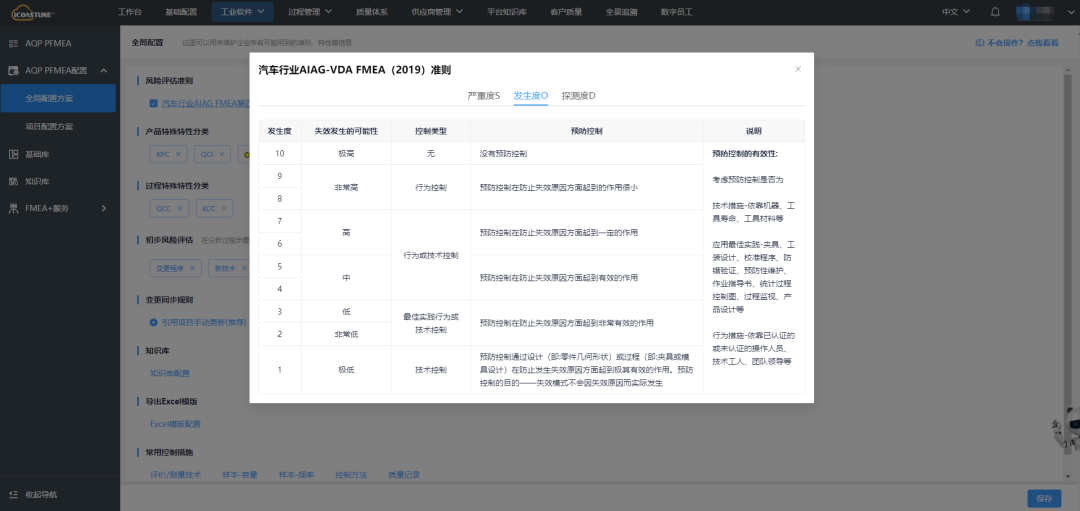1080x511 pixels.
Task: Open the 过程管理 dropdown menu
Action: 310,12
